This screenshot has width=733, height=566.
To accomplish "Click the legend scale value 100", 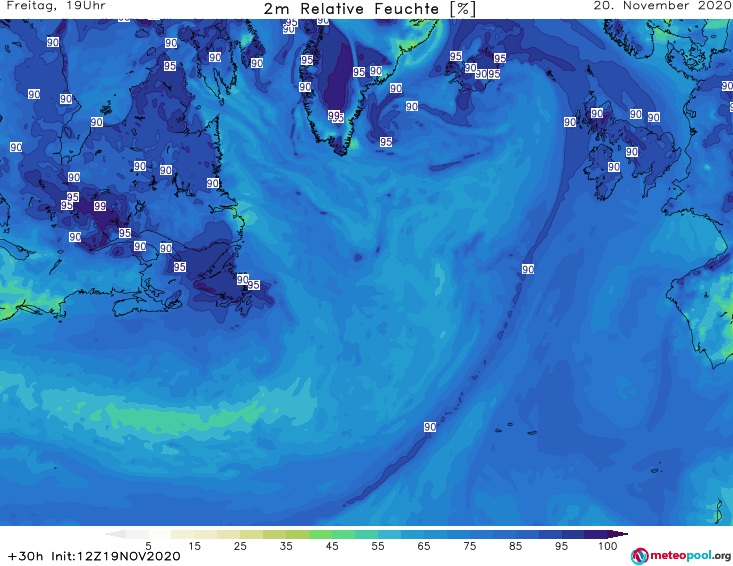I will point(608,546).
